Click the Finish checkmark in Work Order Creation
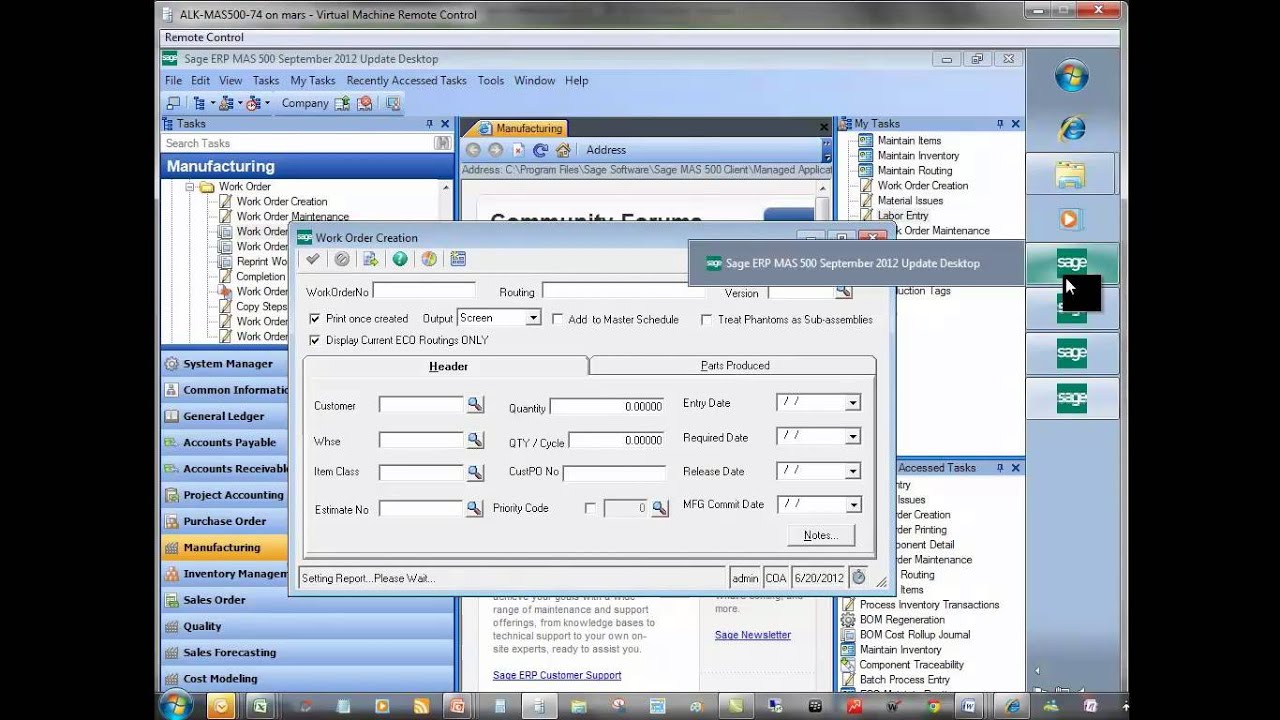Screen dimensions: 1280x720 click(x=313, y=259)
